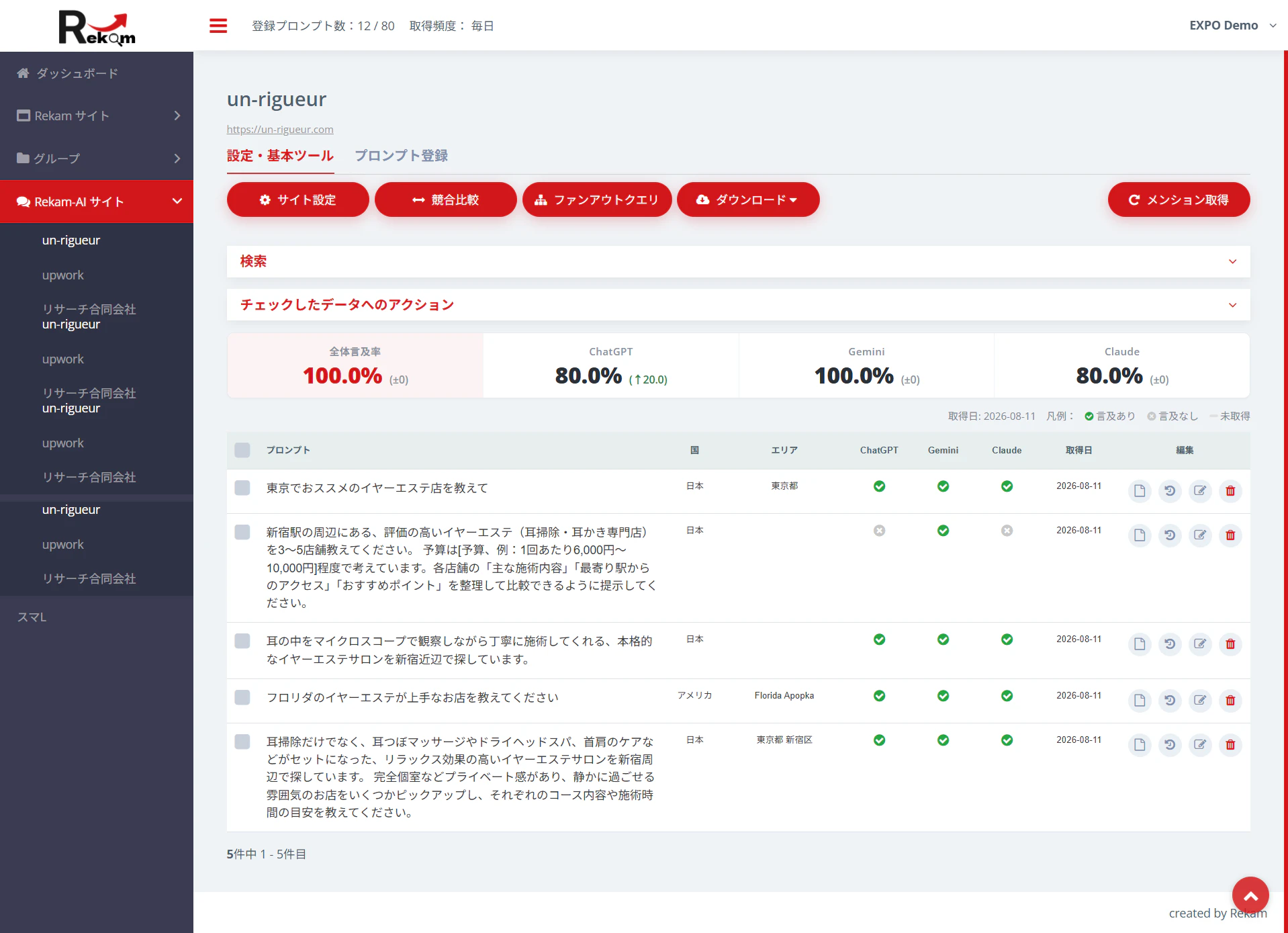Click the Gemini 100.0% summary card
Viewport: 1288px width, 933px height.
click(x=866, y=365)
